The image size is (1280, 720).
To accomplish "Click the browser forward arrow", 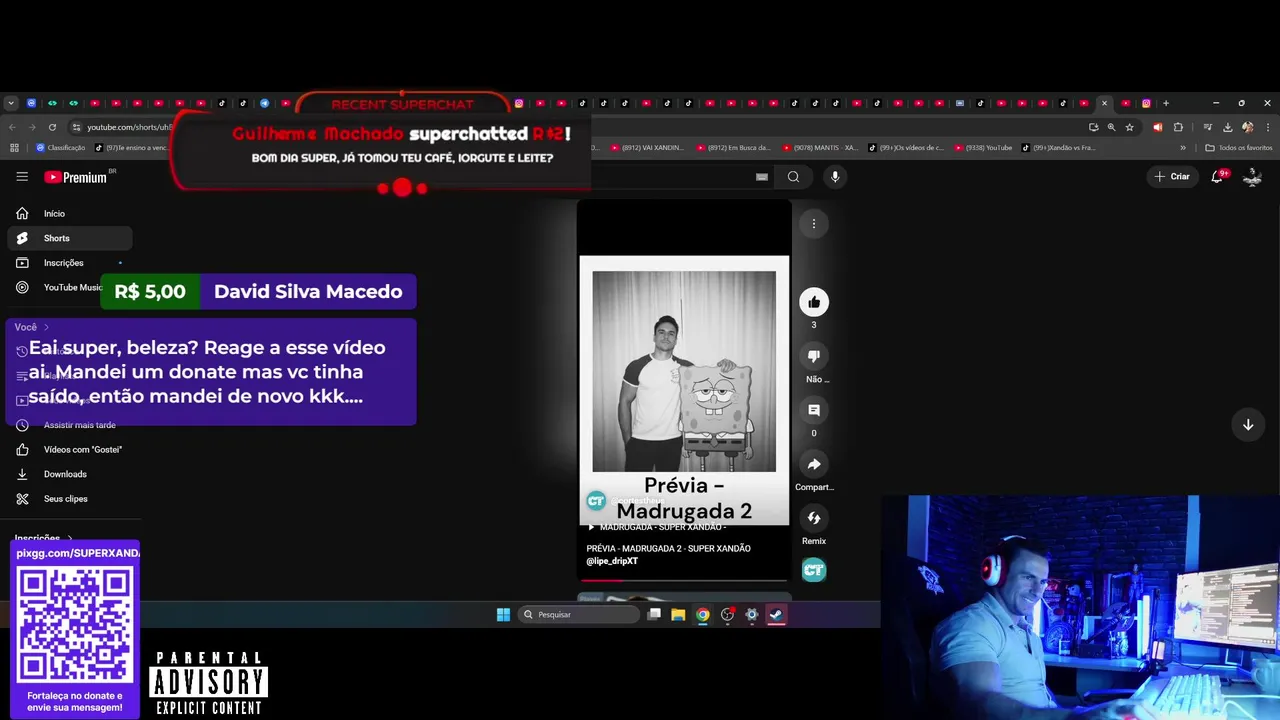I will 32,127.
